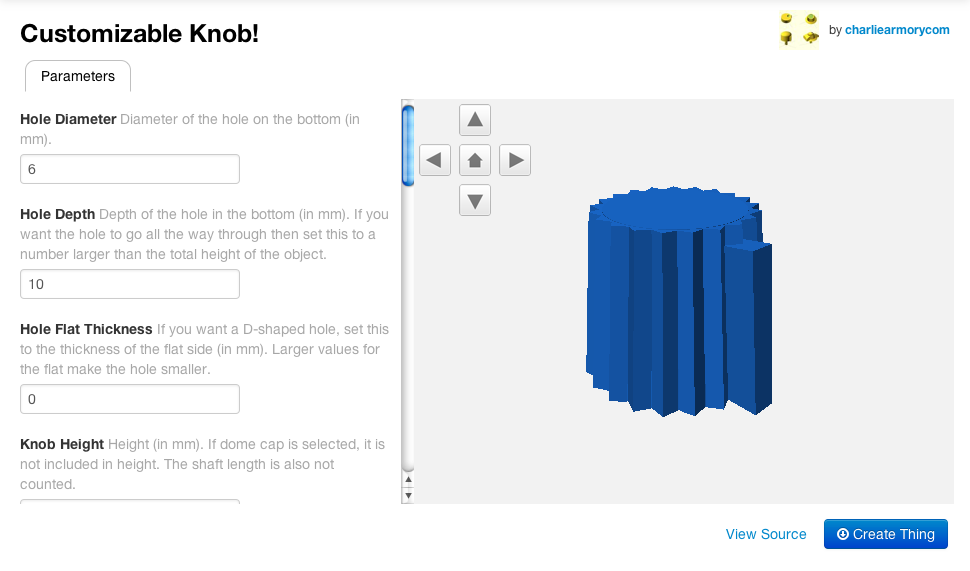This screenshot has width=970, height=571.
Task: Click the blue 3D knob model preview
Action: coord(680,300)
